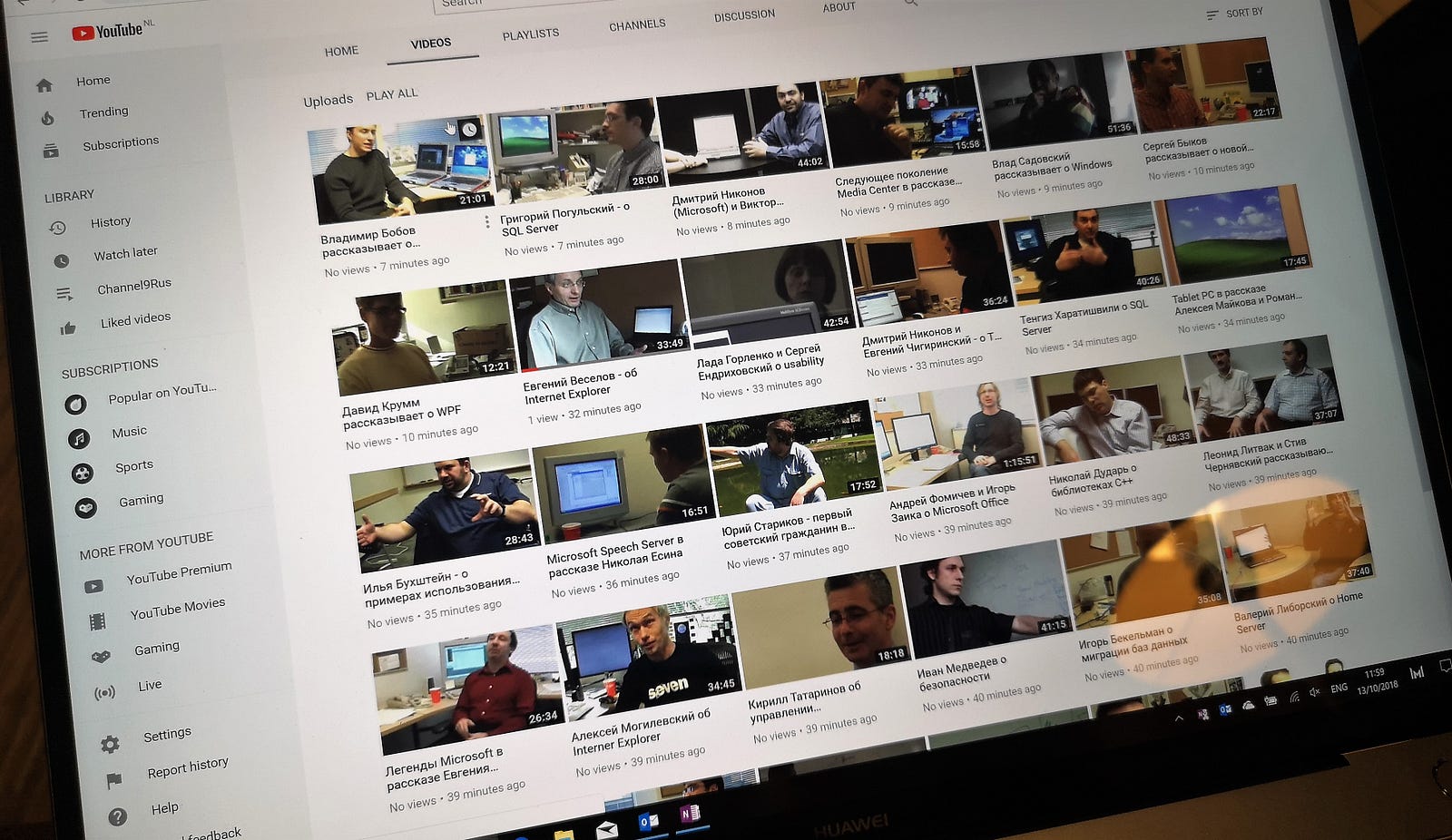1452x840 pixels.
Task: Click the Sort by icon
Action: click(1212, 15)
